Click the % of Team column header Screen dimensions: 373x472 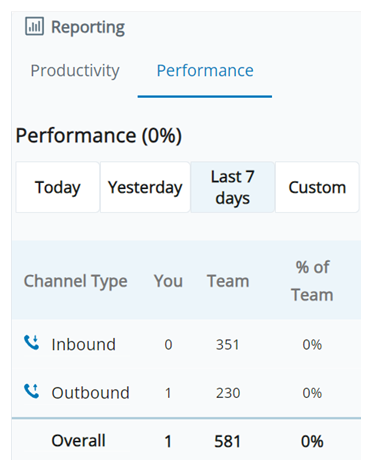click(x=312, y=281)
